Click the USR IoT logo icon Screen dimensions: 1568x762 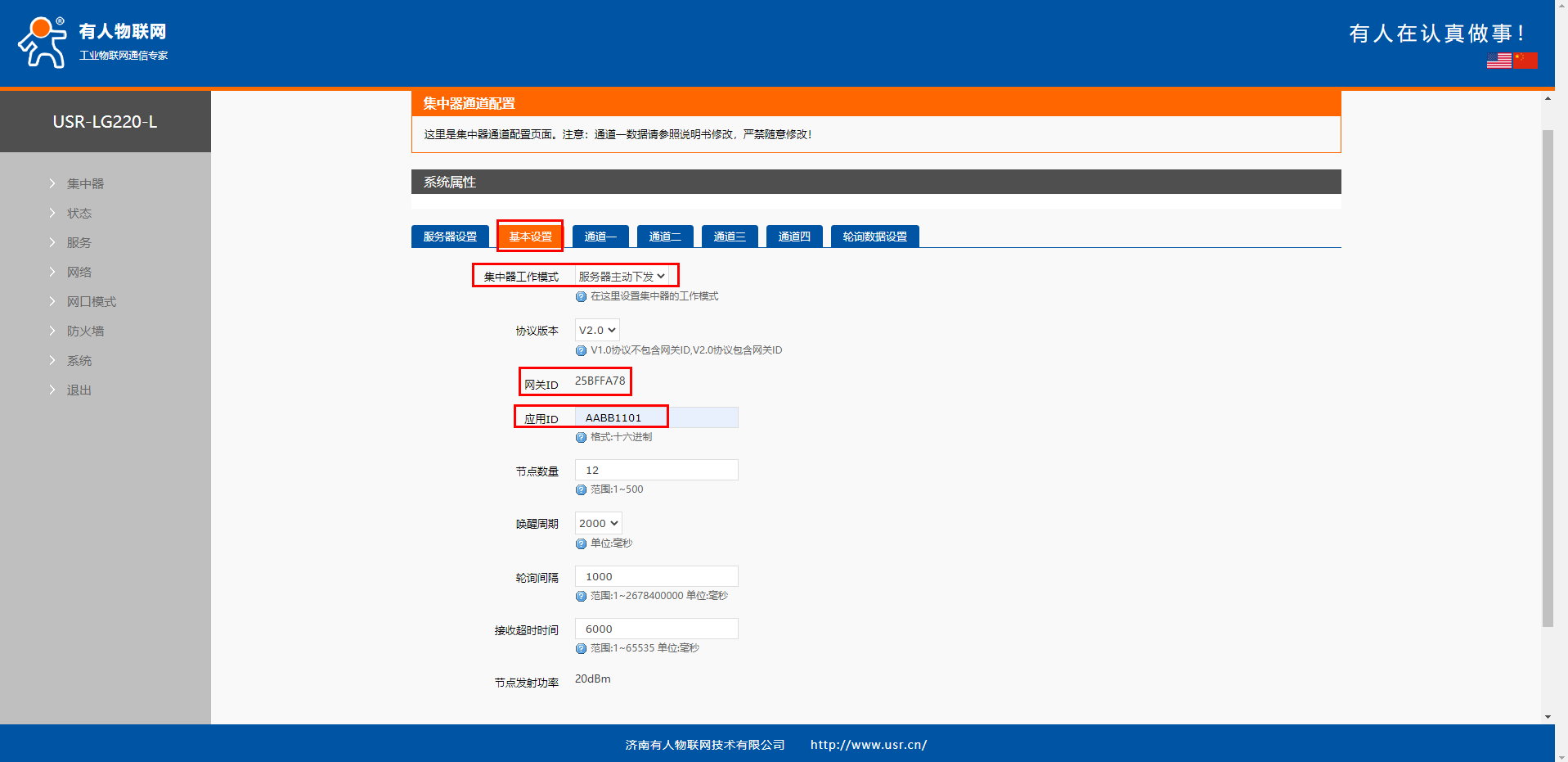(x=43, y=43)
